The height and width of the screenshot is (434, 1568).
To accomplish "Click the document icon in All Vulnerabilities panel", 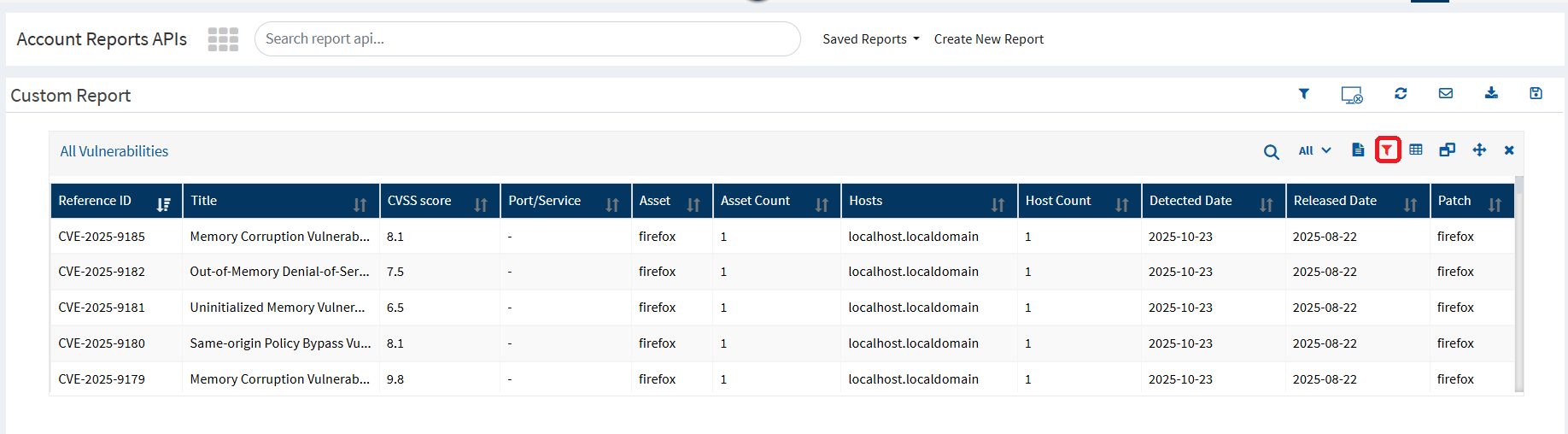I will point(1358,150).
